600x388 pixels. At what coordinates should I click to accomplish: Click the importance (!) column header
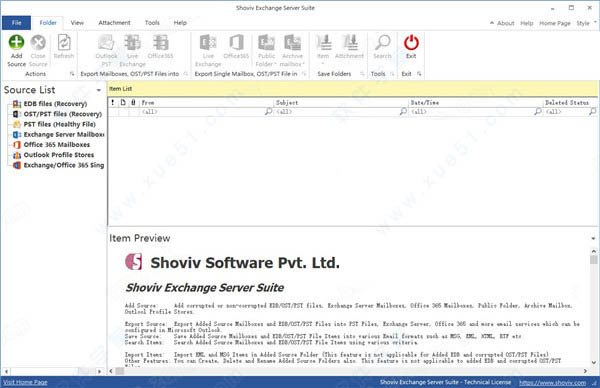coord(112,102)
